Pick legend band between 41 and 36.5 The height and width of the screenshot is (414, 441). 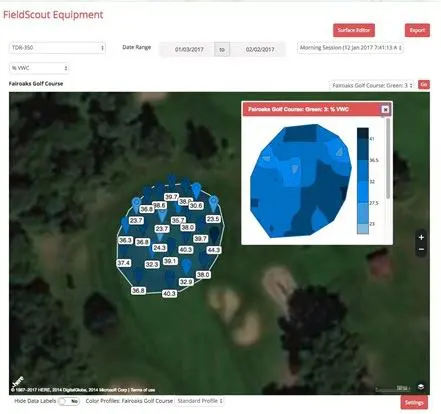point(363,149)
